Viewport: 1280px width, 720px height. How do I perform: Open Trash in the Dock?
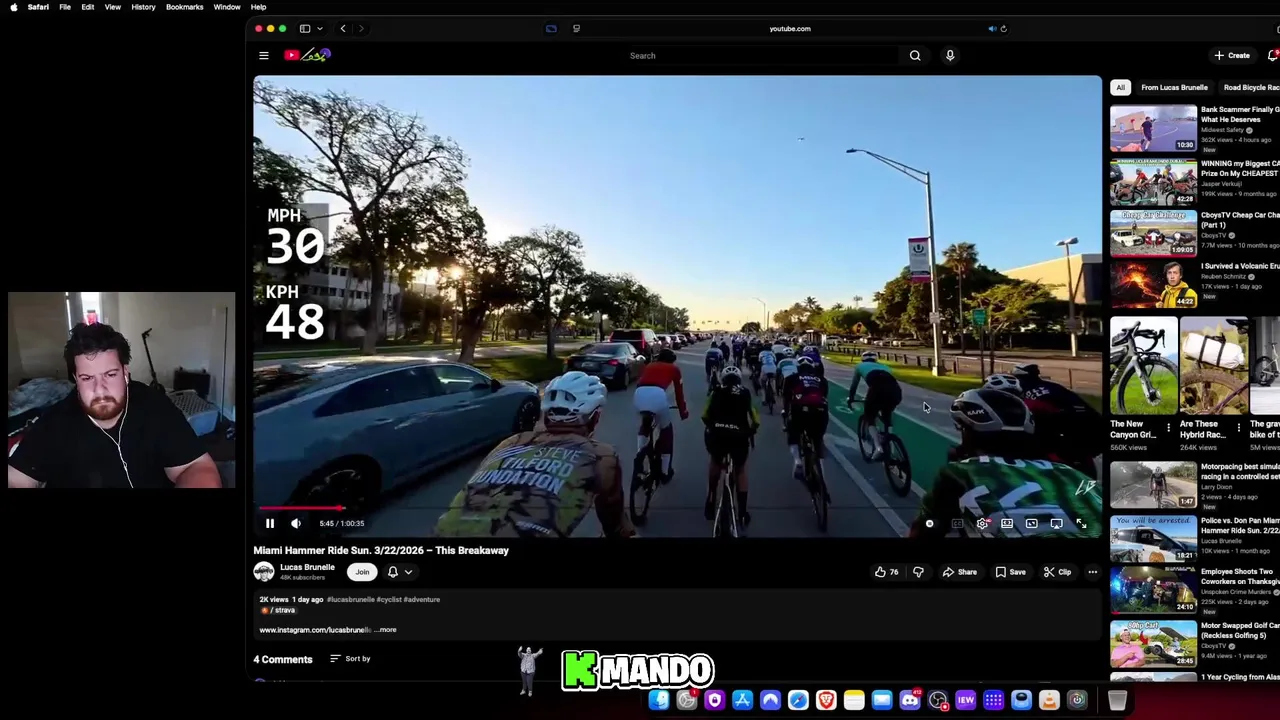click(1117, 700)
